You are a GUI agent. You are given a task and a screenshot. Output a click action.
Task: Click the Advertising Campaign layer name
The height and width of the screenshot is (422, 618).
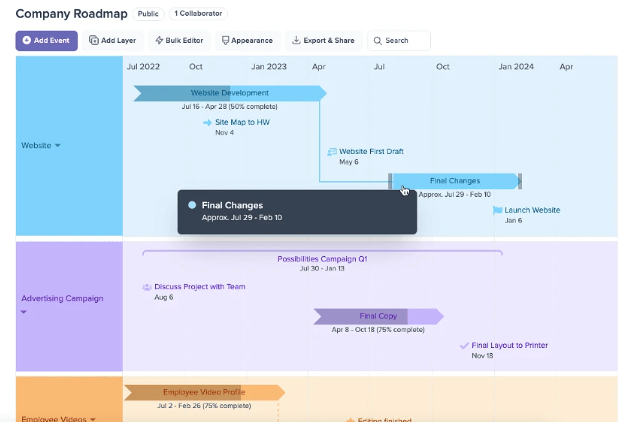click(x=62, y=298)
